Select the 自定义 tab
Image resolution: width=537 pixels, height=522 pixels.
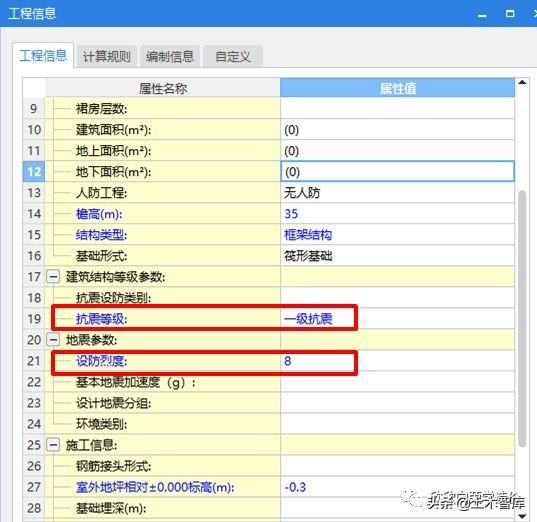coord(233,56)
